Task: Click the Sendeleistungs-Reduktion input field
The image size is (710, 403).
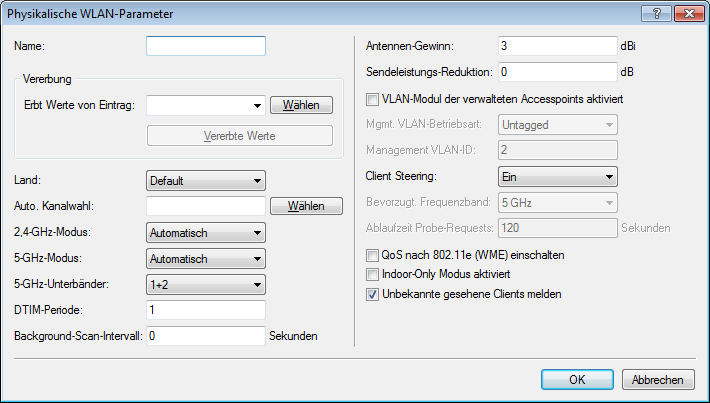Action: (557, 72)
